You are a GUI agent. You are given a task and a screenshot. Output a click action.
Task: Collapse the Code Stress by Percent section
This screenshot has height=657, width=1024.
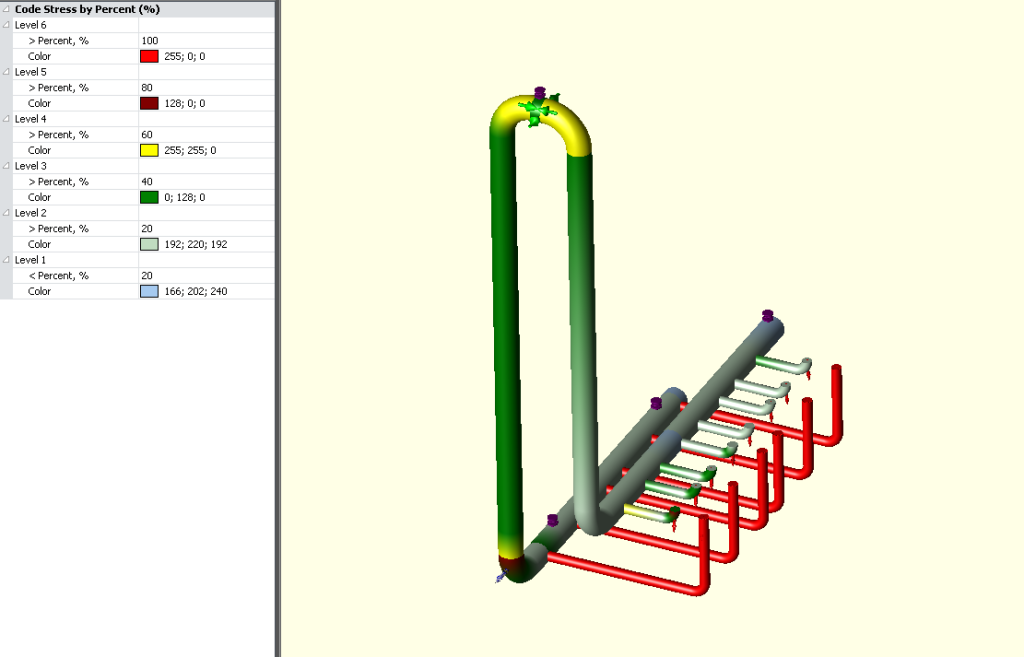[7, 9]
